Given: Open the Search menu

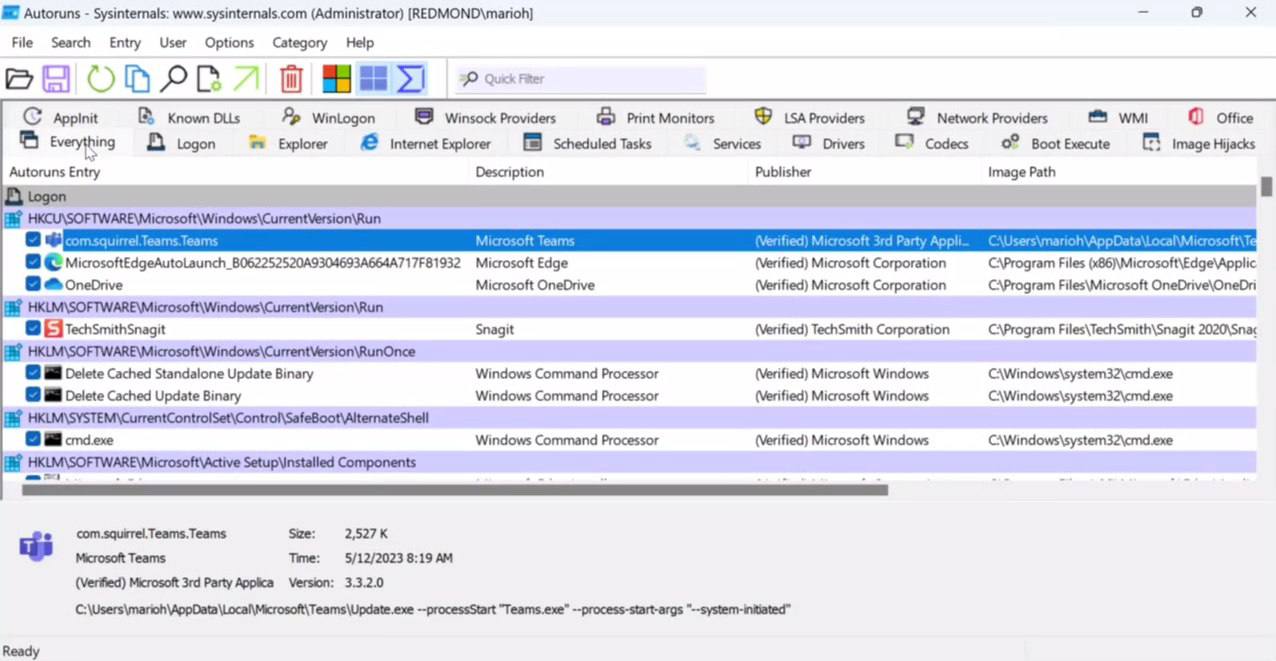Looking at the screenshot, I should (x=71, y=42).
